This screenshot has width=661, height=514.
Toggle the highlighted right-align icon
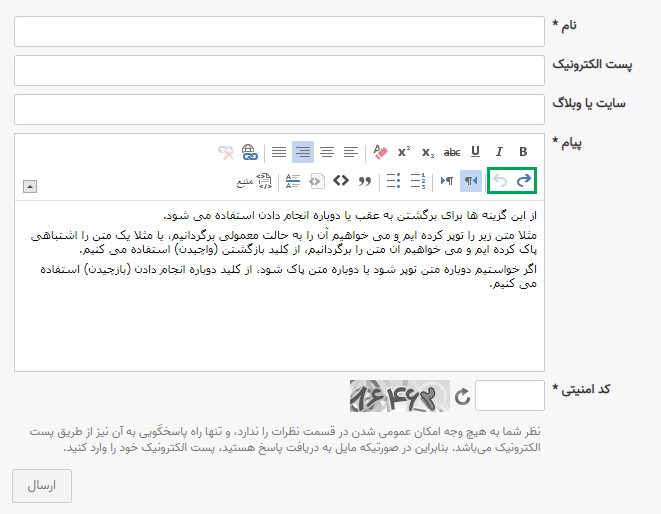point(303,152)
